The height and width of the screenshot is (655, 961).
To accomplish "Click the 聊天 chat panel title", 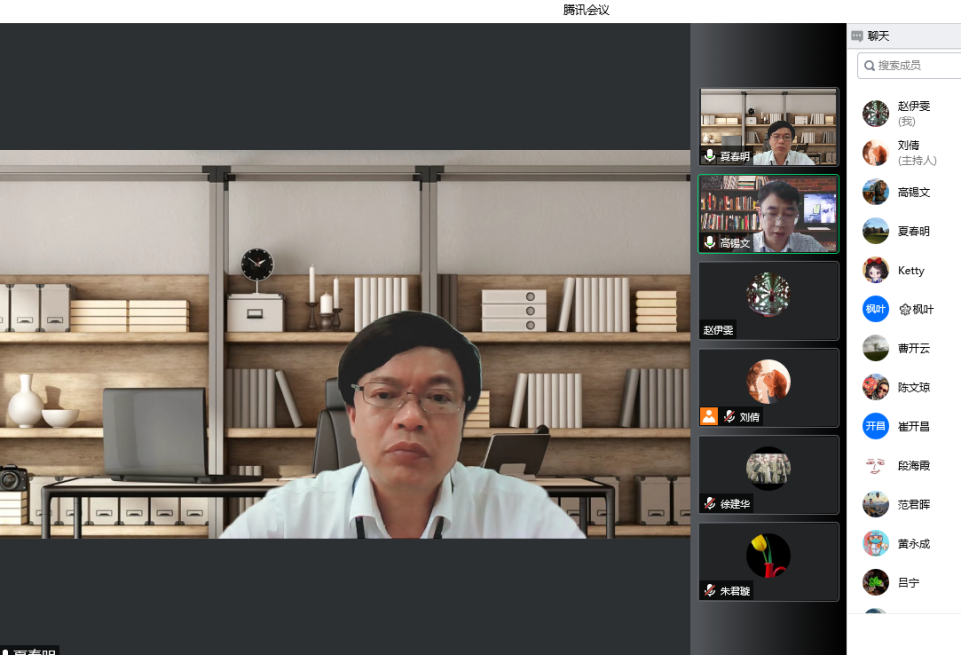I will coord(878,36).
